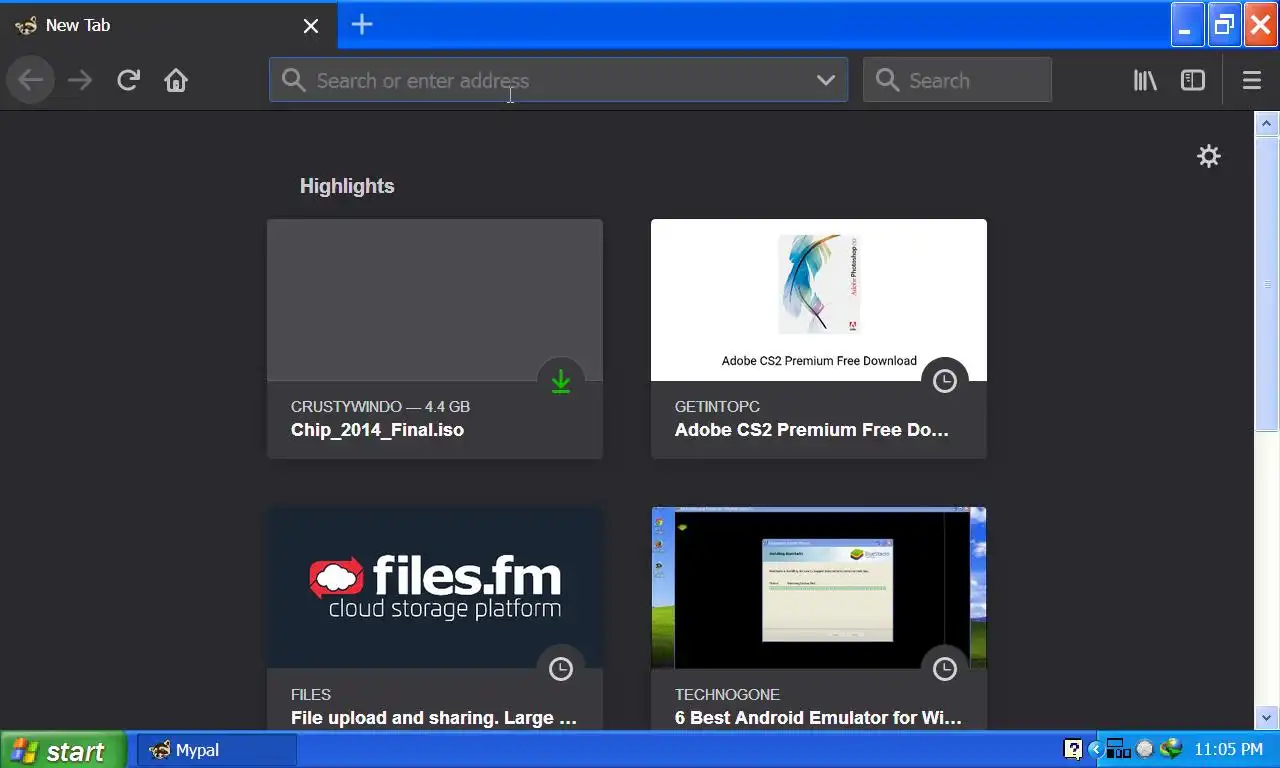The height and width of the screenshot is (768, 1280).
Task: Click the CRUSTYWINDO — 4.4 GB label
Action: [380, 407]
